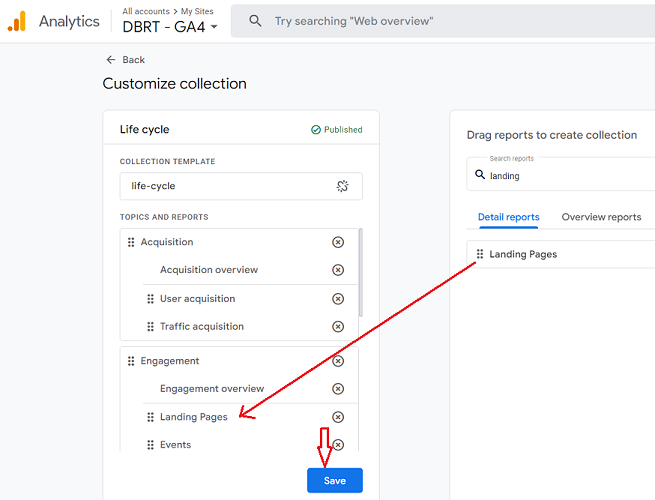Screen dimensions: 655x500
Task: Click drag handle beside Engagement topic
Action: (x=131, y=361)
